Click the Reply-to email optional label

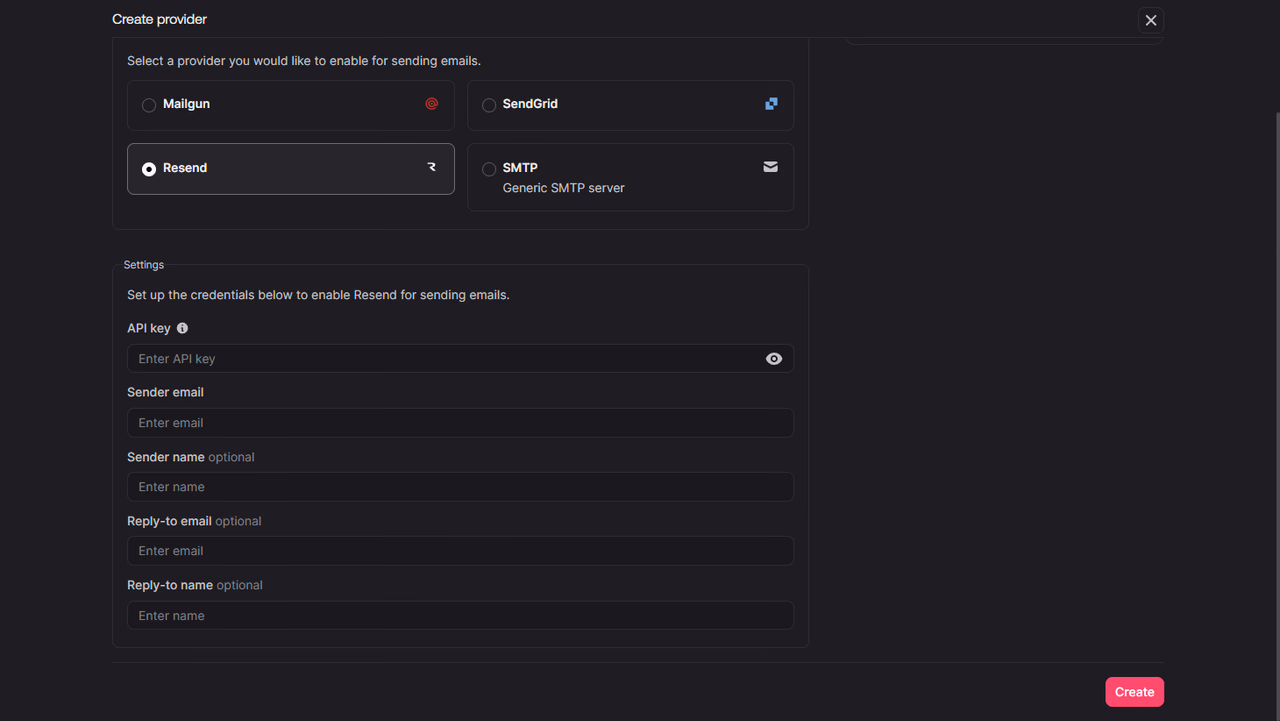click(194, 521)
